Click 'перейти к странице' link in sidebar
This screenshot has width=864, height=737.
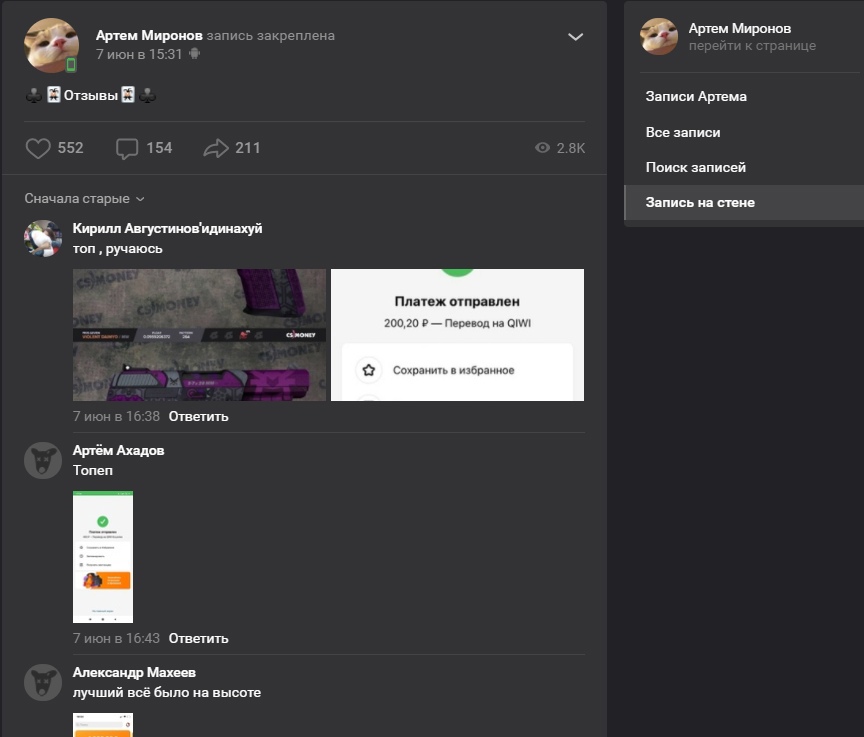point(752,46)
